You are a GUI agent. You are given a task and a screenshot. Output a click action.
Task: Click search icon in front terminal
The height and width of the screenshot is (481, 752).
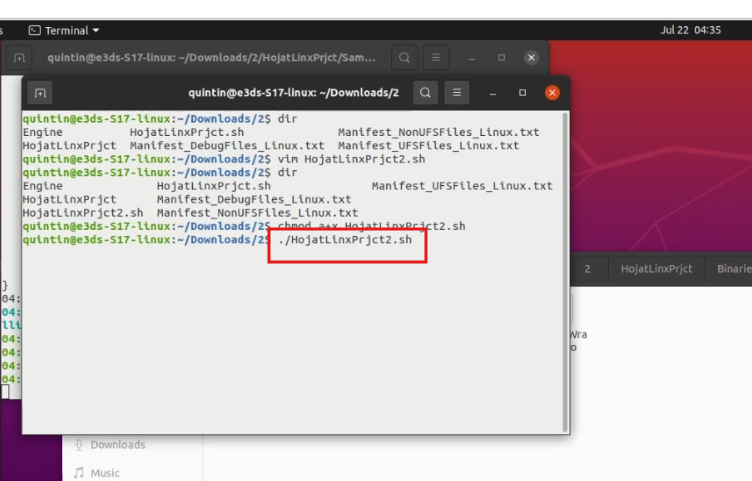coord(425,93)
